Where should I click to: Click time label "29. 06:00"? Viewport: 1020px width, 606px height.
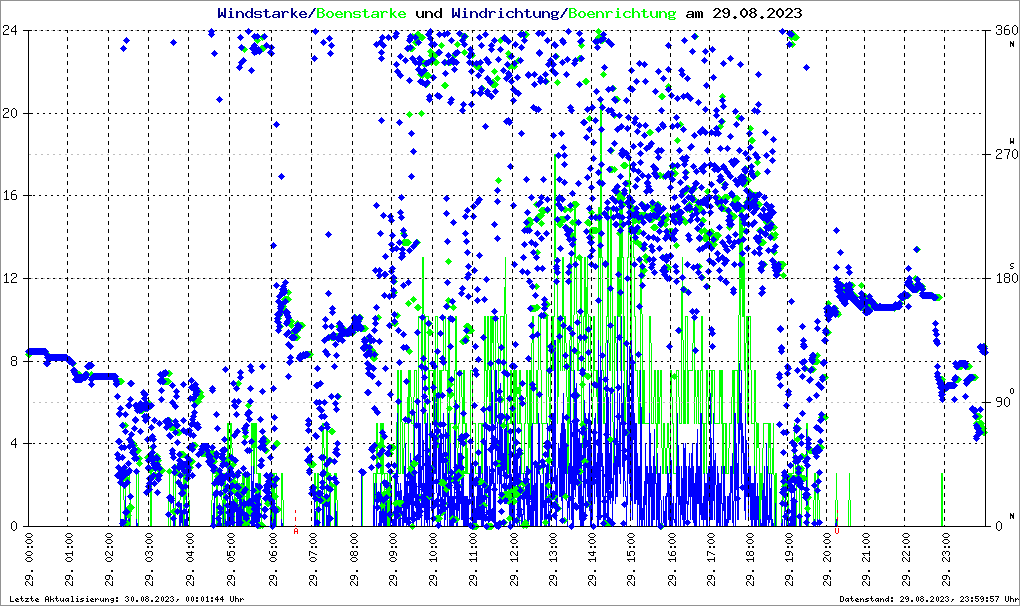[x=272, y=559]
